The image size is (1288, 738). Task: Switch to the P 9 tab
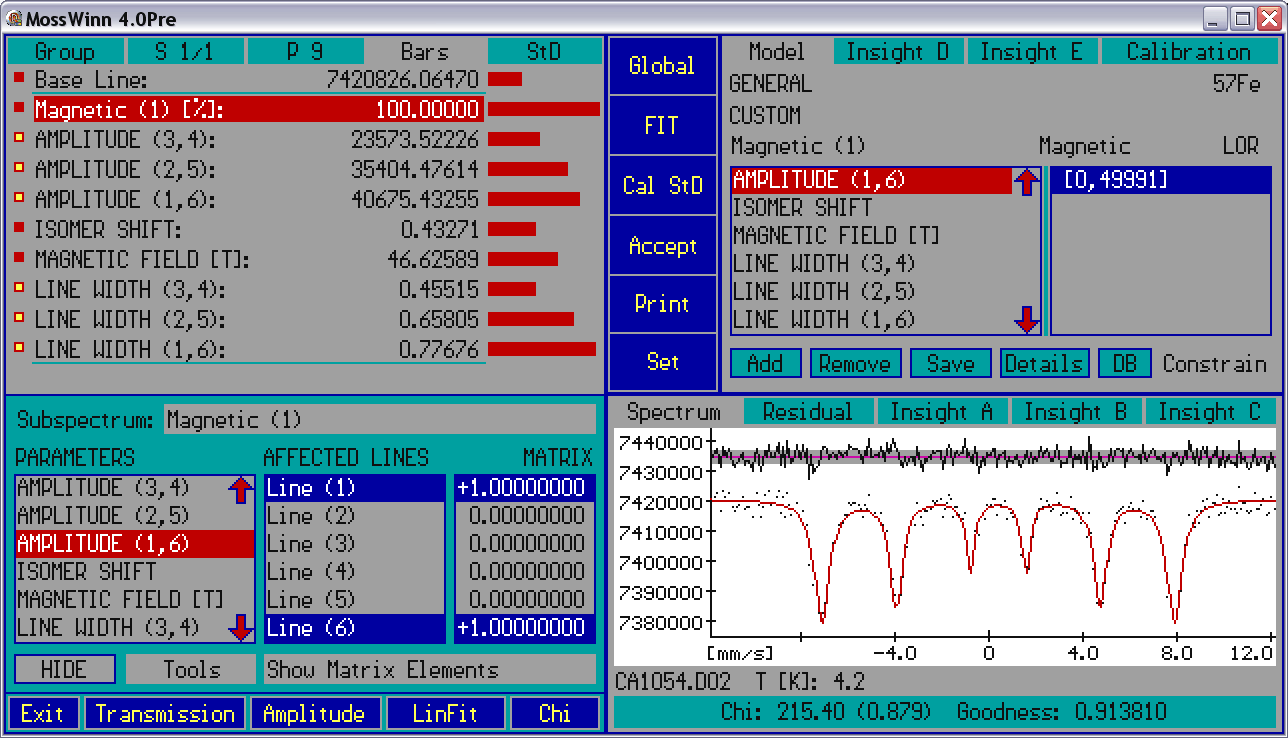(305, 52)
